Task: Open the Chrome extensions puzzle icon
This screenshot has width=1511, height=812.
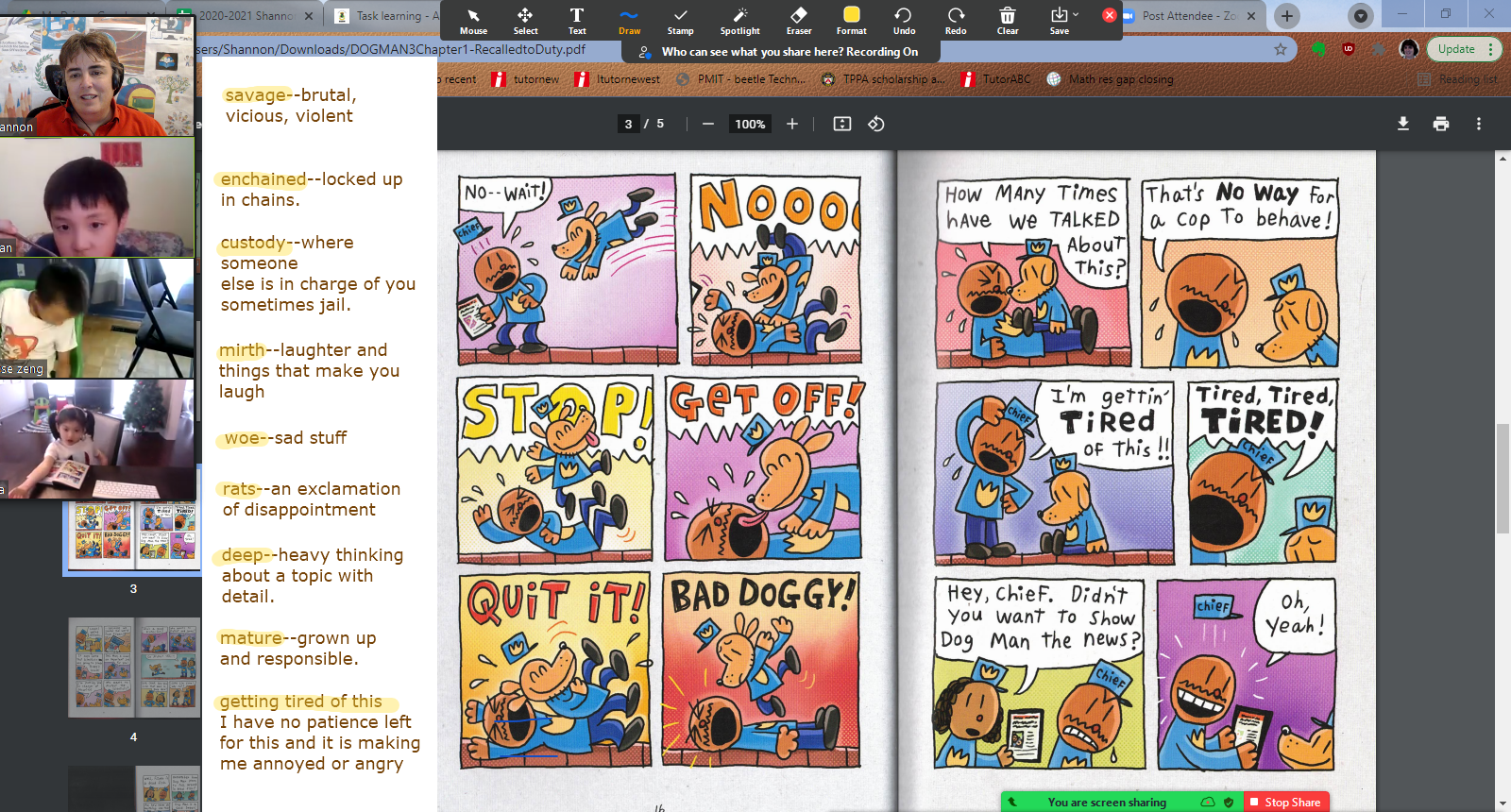Action: [x=1379, y=49]
